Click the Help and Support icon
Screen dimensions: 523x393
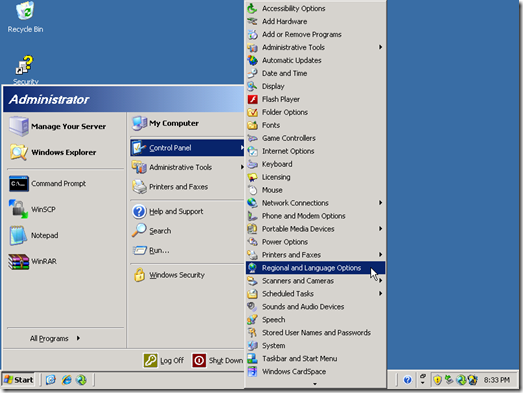[139, 211]
